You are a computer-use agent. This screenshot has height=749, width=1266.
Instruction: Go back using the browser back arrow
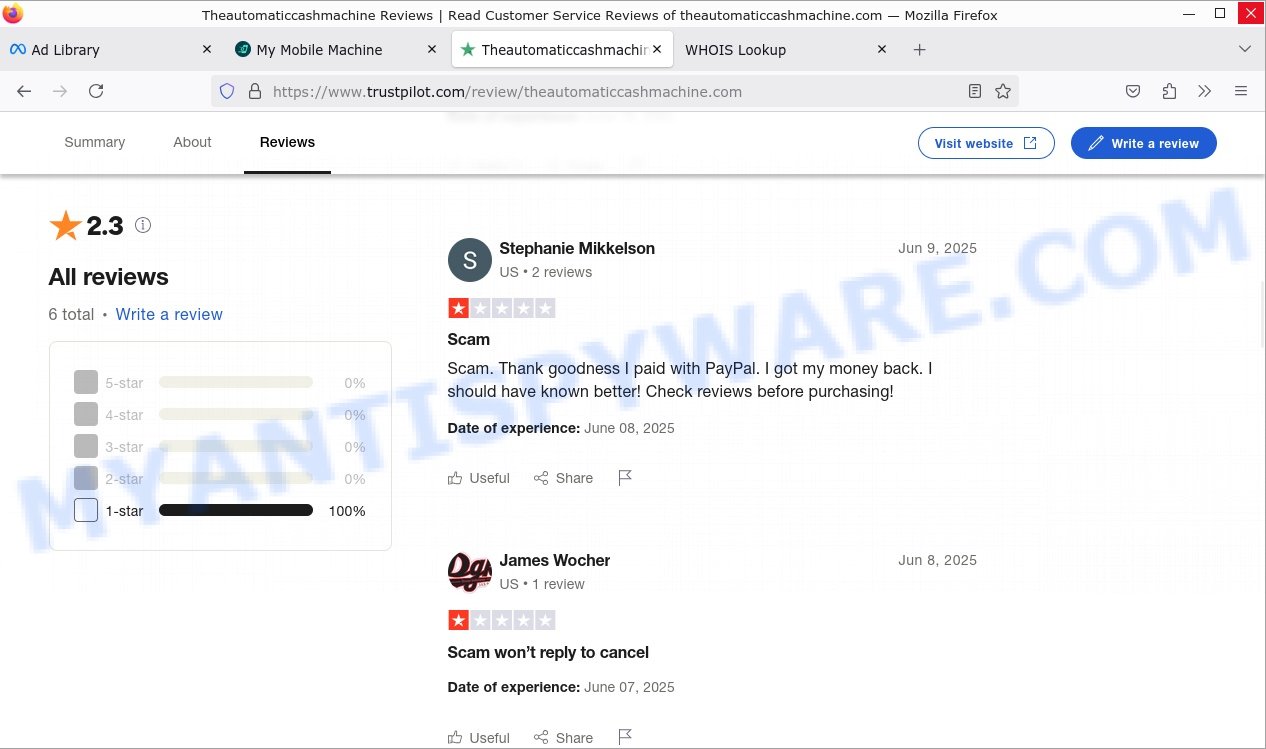[x=24, y=91]
